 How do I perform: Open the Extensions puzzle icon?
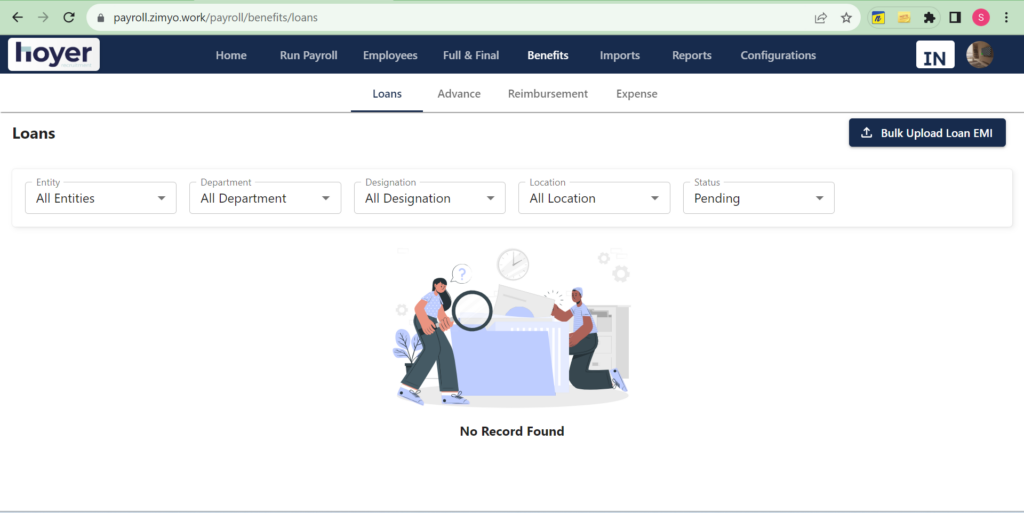(x=929, y=18)
